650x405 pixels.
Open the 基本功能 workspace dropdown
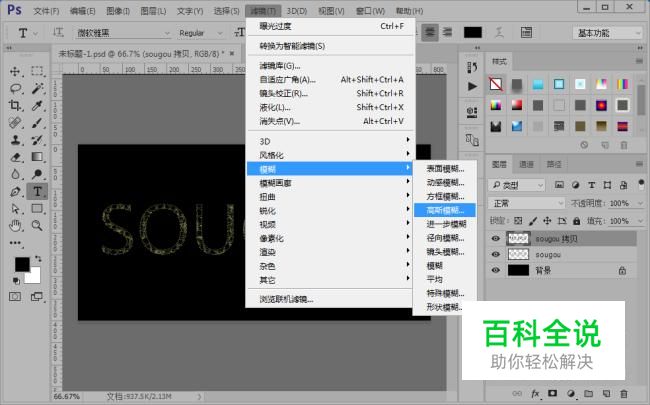(608, 33)
